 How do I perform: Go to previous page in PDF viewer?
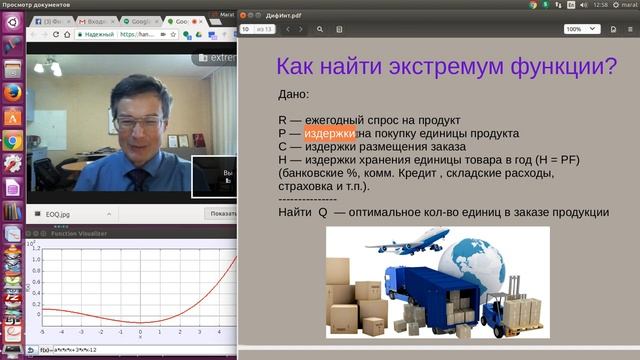288,29
